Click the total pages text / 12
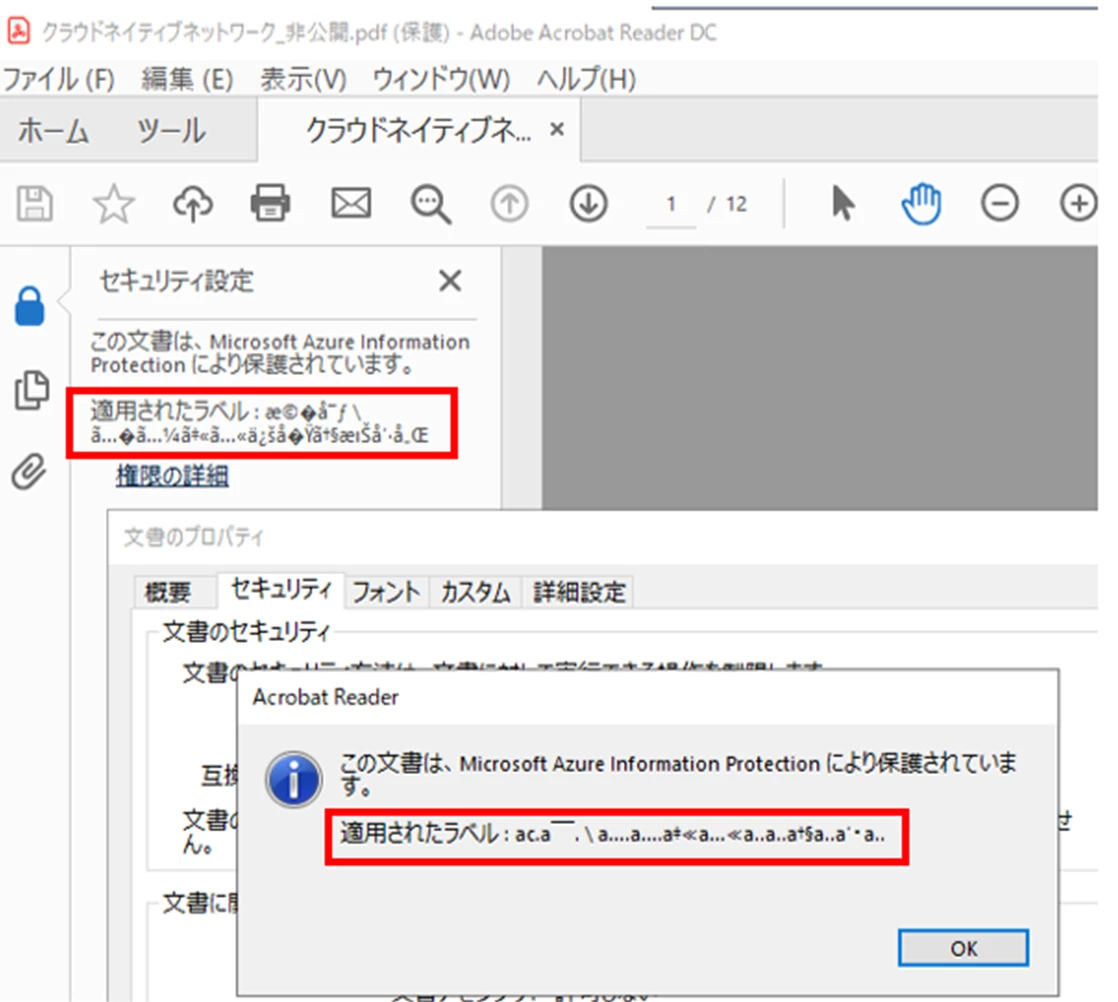1118x1002 pixels. 727,205
